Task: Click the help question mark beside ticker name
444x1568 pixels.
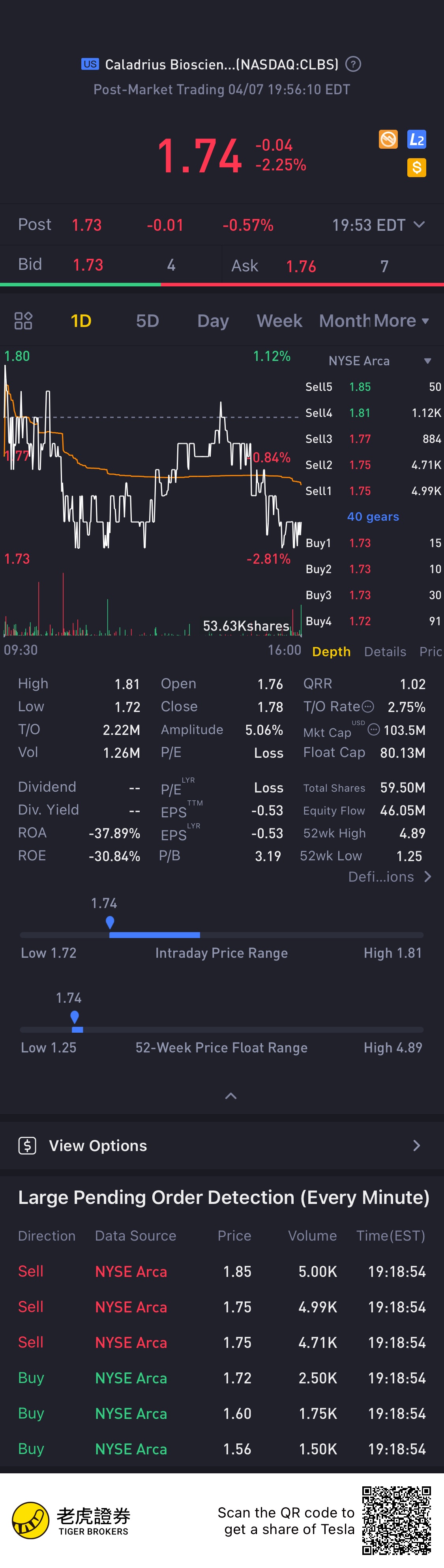Action: pos(353,64)
